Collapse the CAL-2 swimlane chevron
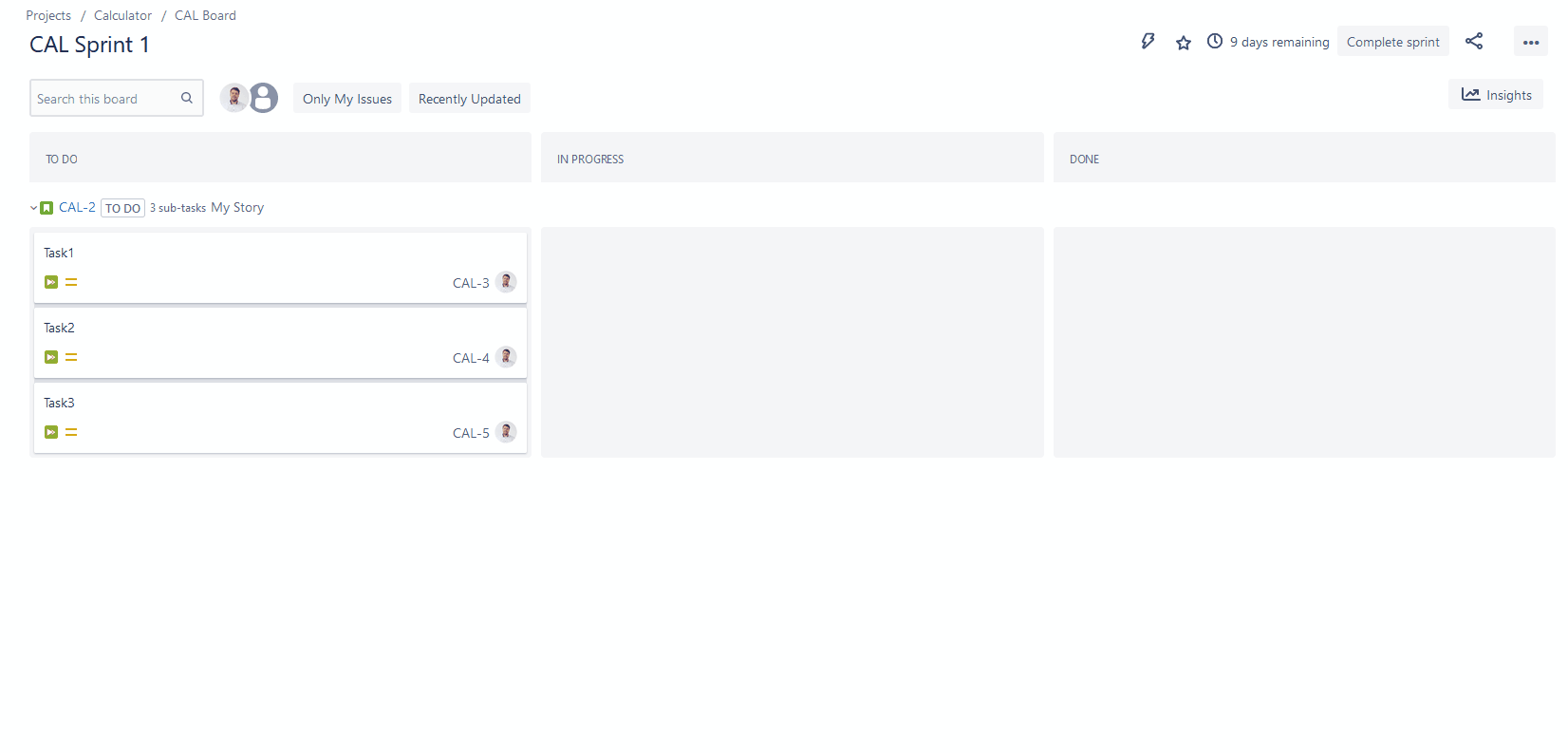The image size is (1568, 753). [x=33, y=208]
